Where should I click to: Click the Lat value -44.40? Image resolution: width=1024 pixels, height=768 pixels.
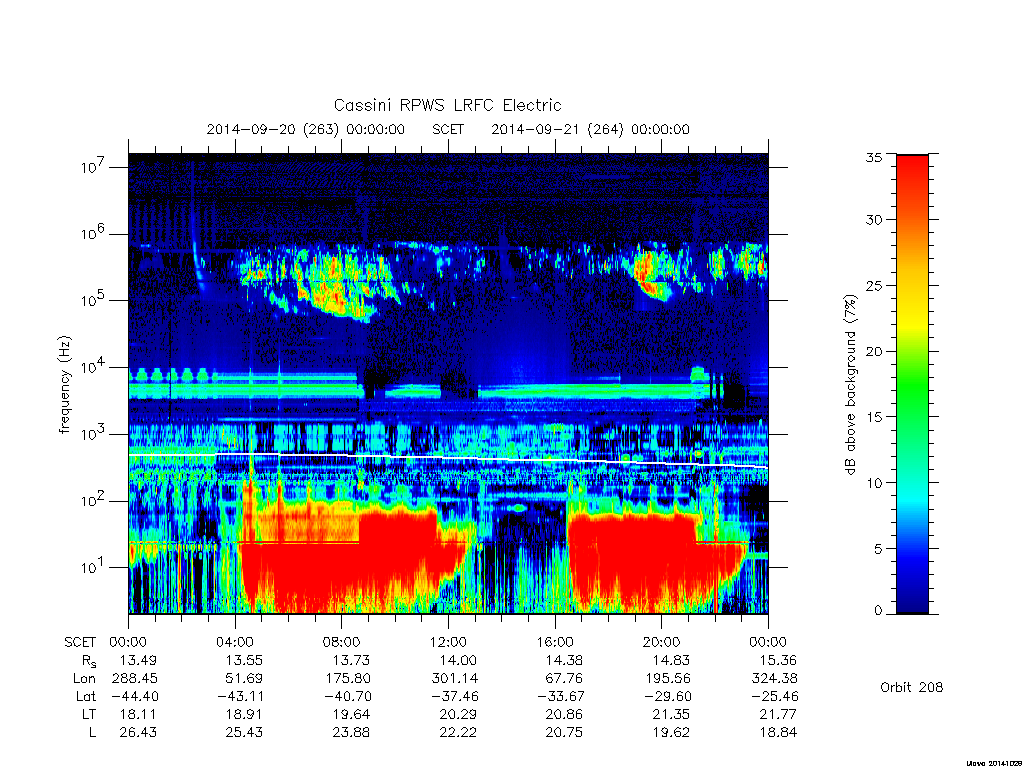pos(133,696)
